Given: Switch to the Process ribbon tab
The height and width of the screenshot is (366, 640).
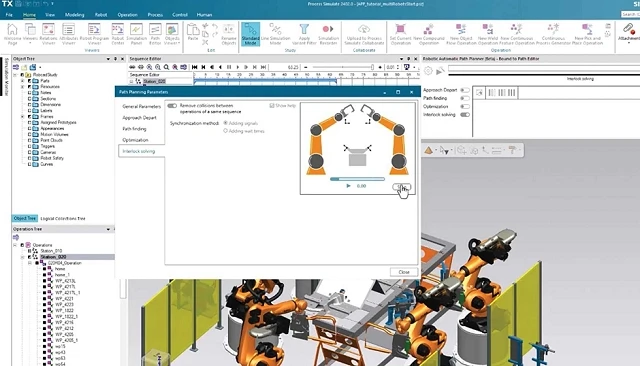Looking at the screenshot, I should [155, 15].
